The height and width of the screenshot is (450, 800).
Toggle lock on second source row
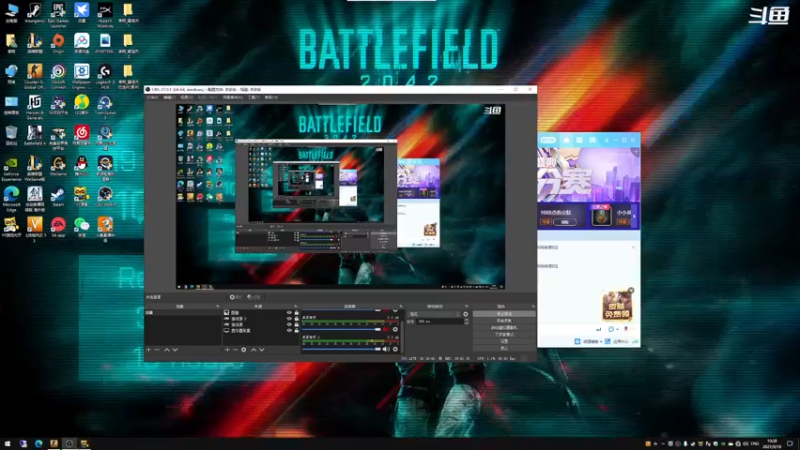pos(296,318)
